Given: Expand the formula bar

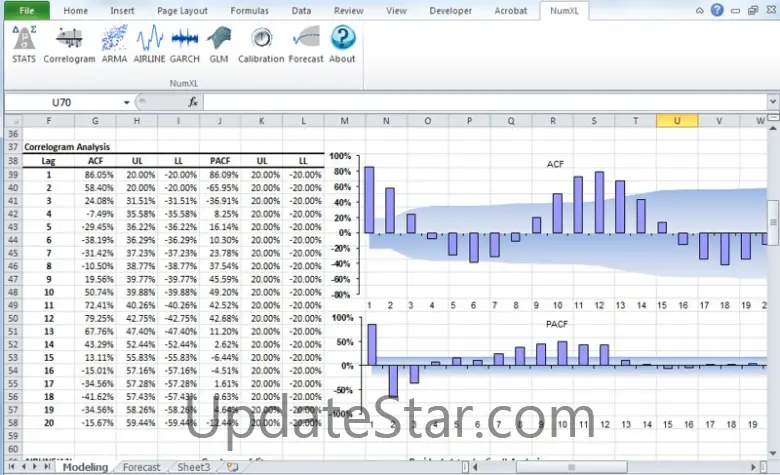Looking at the screenshot, I should [772, 102].
